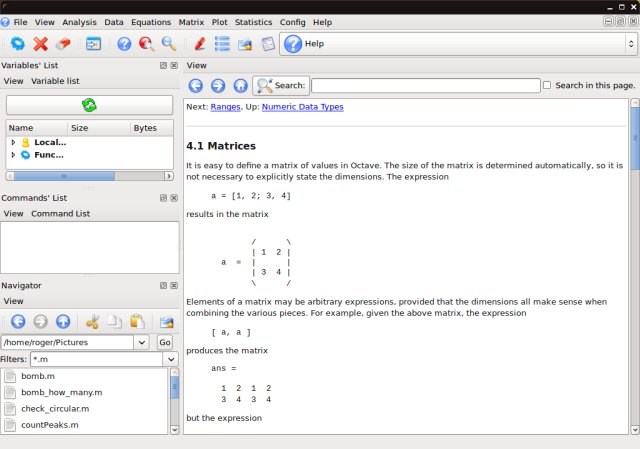Viewport: 640px width, 449px height.
Task: Click the copy icon in Navigator toolbar
Action: [115, 322]
